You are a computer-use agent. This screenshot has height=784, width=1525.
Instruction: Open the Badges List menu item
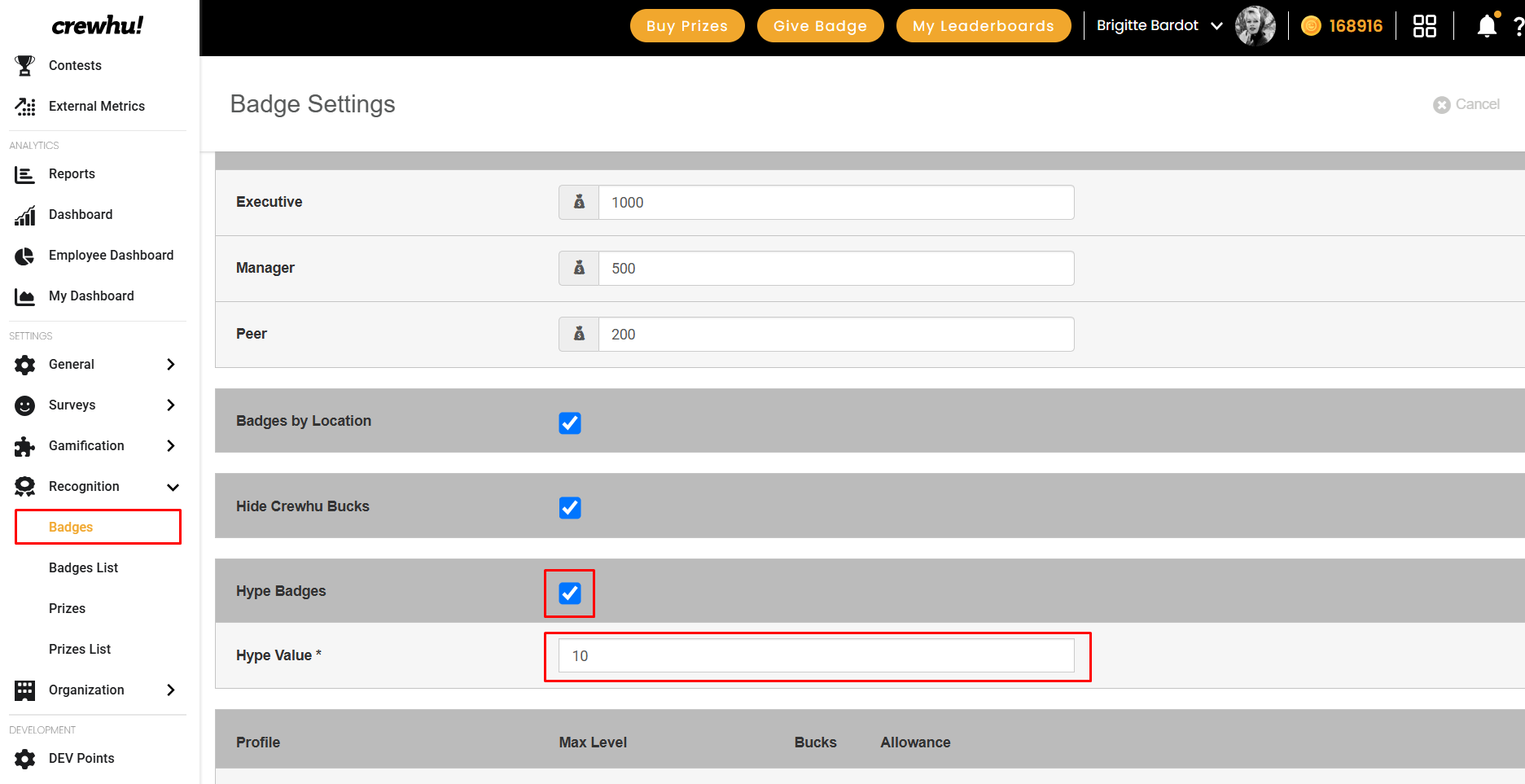[83, 568]
